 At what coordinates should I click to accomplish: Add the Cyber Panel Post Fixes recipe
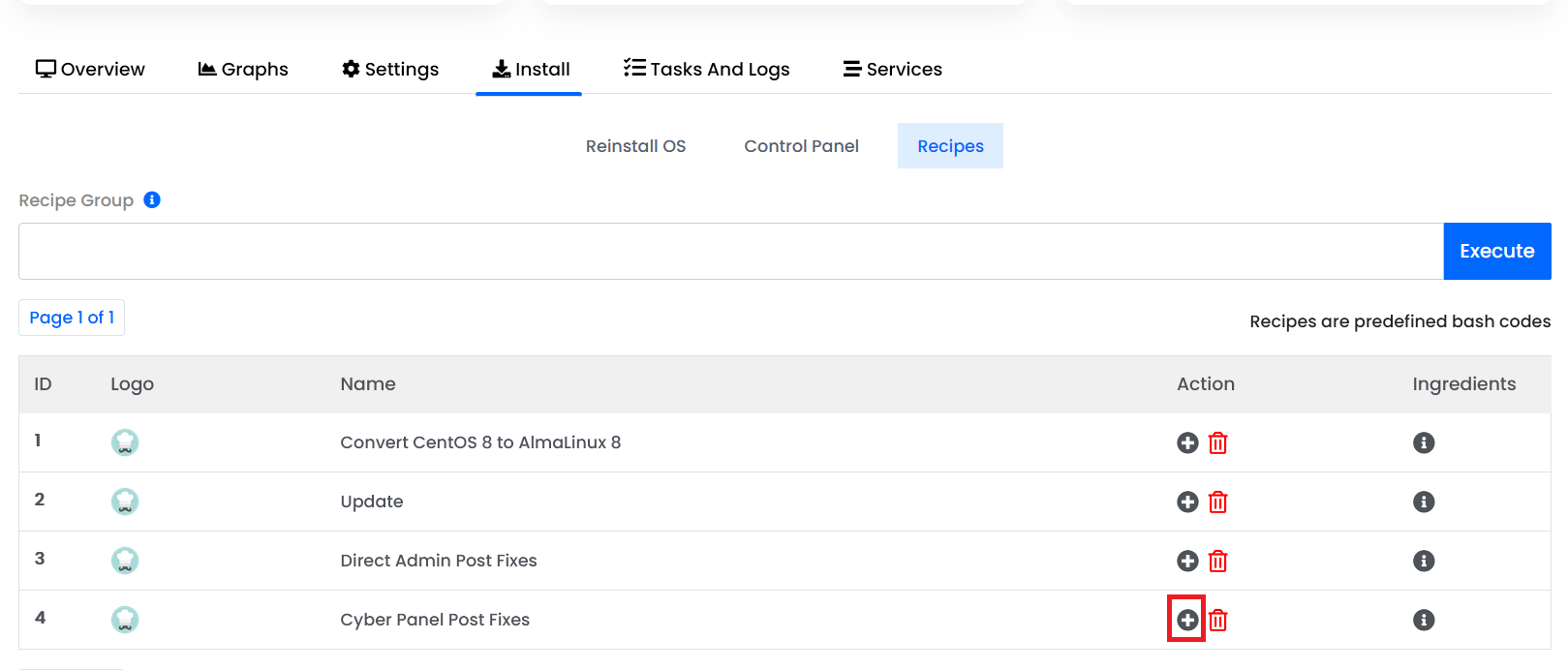[1187, 620]
